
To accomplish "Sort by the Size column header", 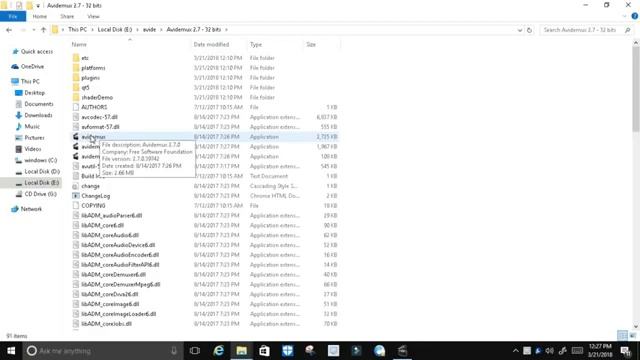I will click(311, 44).
